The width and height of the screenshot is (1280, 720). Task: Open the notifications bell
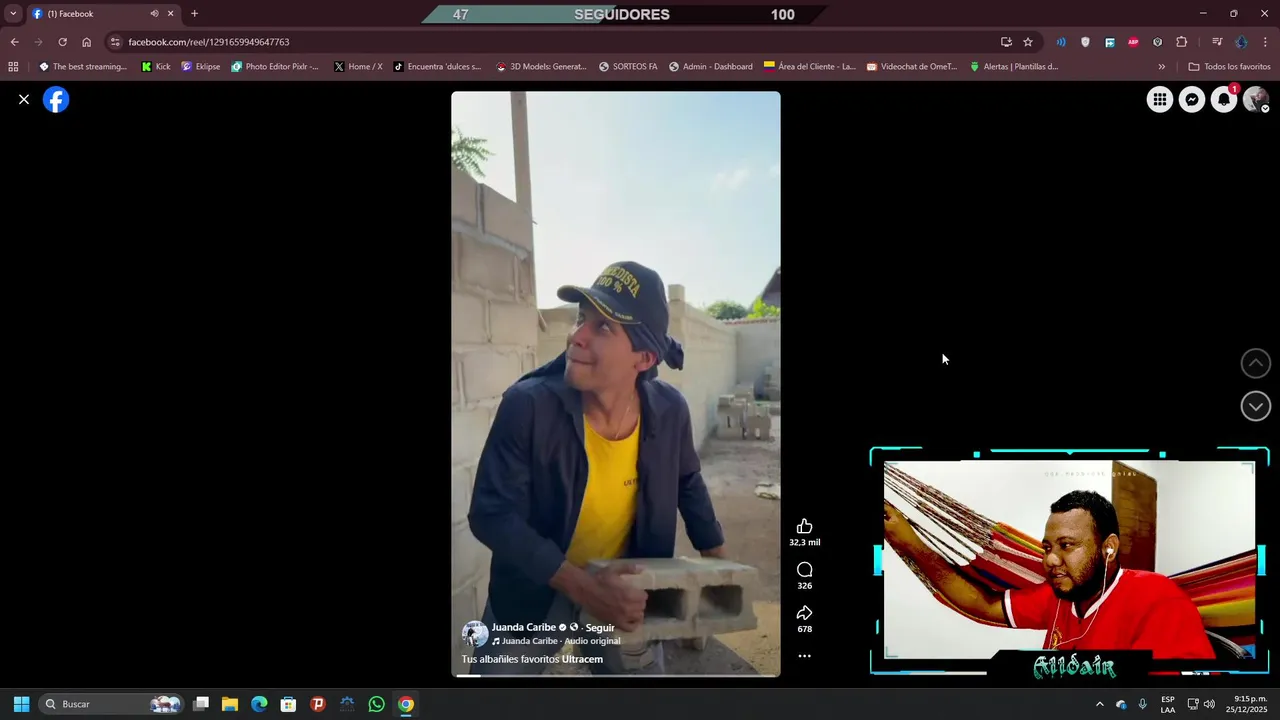click(x=1223, y=100)
